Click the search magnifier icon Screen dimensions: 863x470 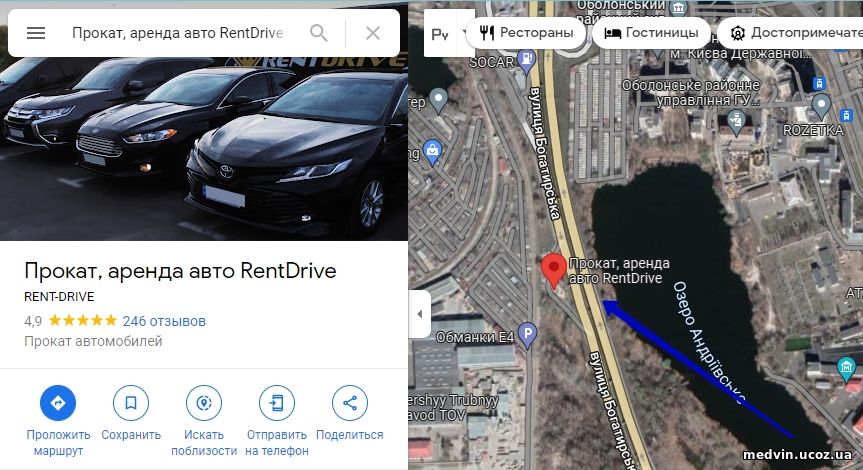(319, 33)
